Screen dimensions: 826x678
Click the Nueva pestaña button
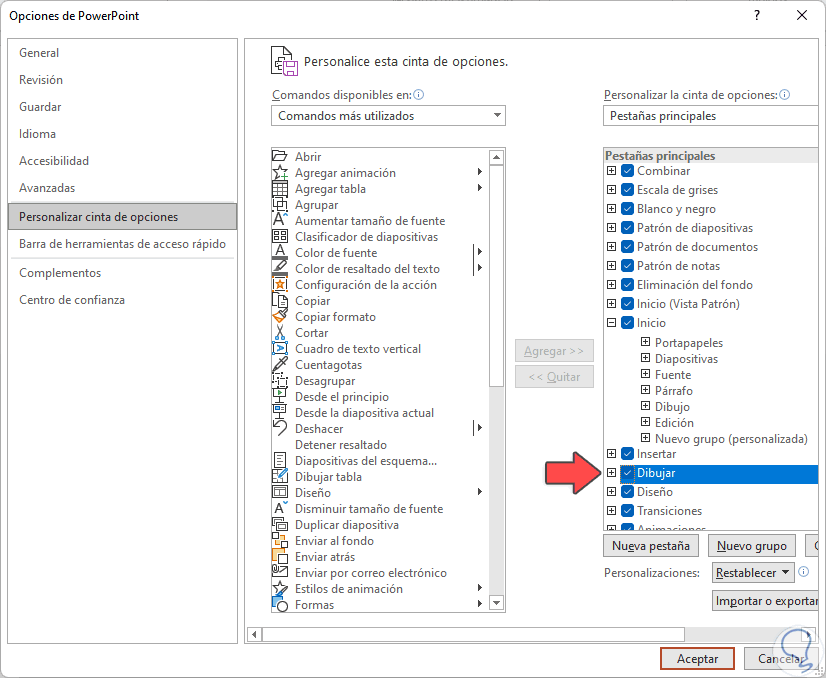point(651,546)
